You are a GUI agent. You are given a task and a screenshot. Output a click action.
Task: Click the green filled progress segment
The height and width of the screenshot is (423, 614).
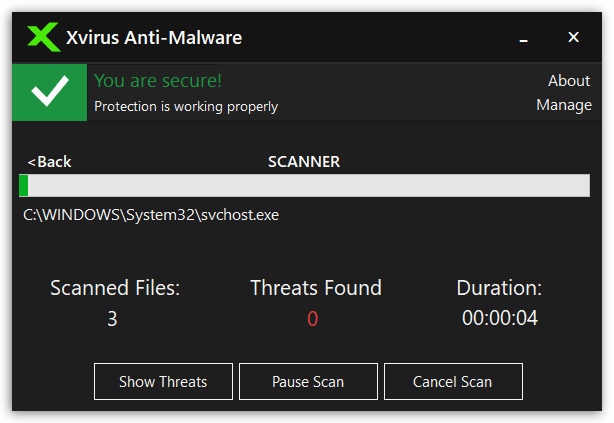pyautogui.click(x=23, y=185)
